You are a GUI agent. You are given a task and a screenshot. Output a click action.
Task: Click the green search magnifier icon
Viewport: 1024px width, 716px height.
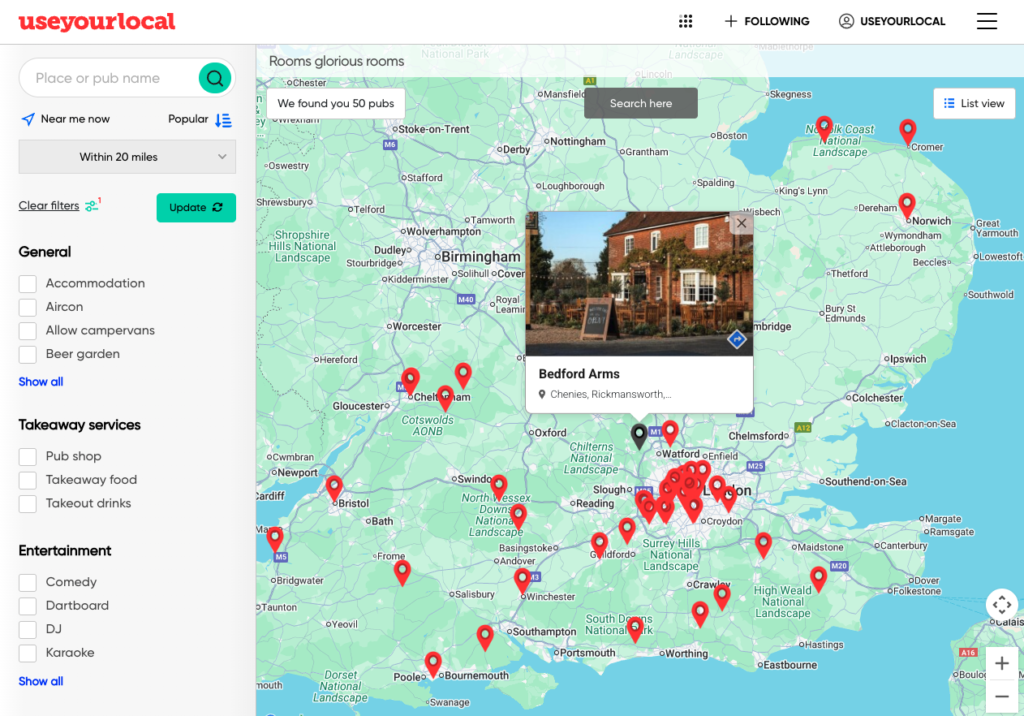click(x=214, y=78)
